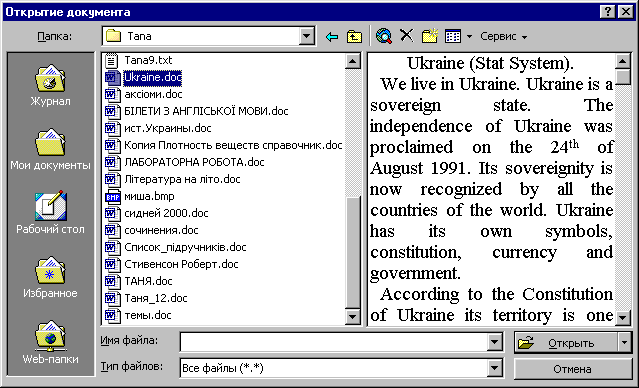
Task: Open the Мои документы shortcut
Action: (50, 149)
